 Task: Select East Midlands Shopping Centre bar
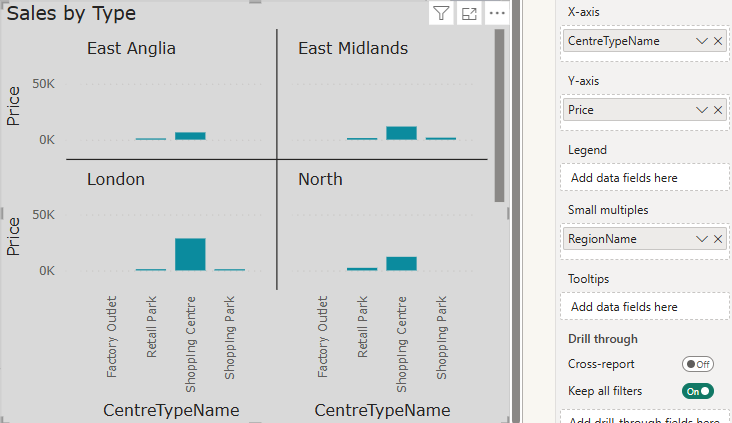[x=401, y=133]
